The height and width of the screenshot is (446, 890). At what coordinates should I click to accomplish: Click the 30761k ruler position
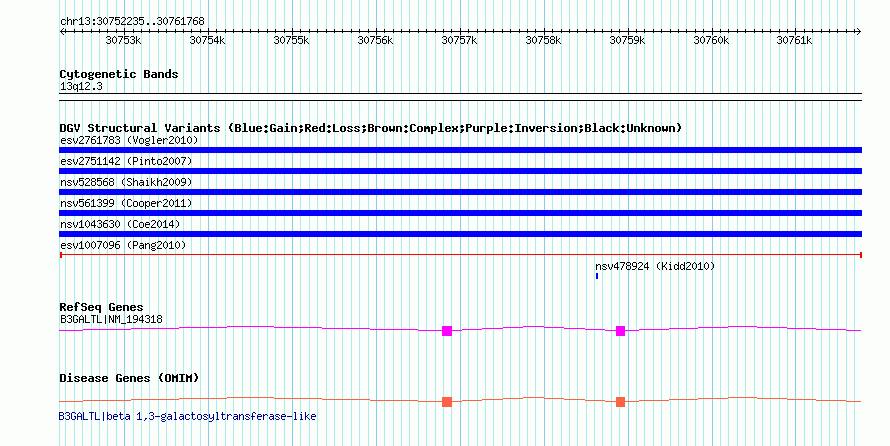[x=795, y=40]
